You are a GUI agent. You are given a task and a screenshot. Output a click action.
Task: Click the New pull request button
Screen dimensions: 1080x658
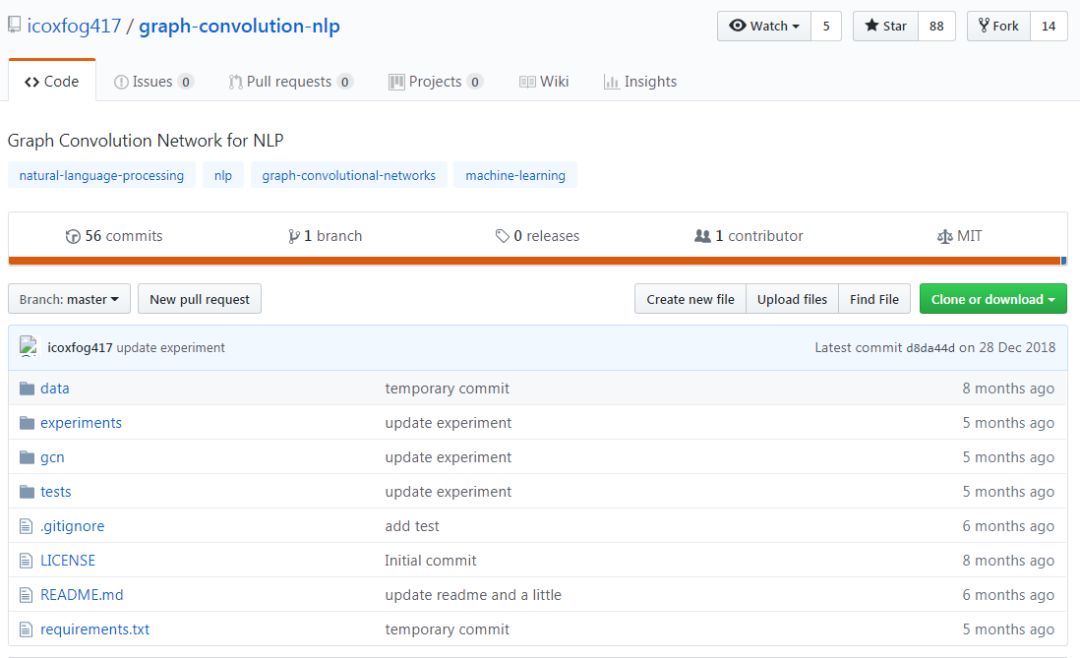(200, 299)
